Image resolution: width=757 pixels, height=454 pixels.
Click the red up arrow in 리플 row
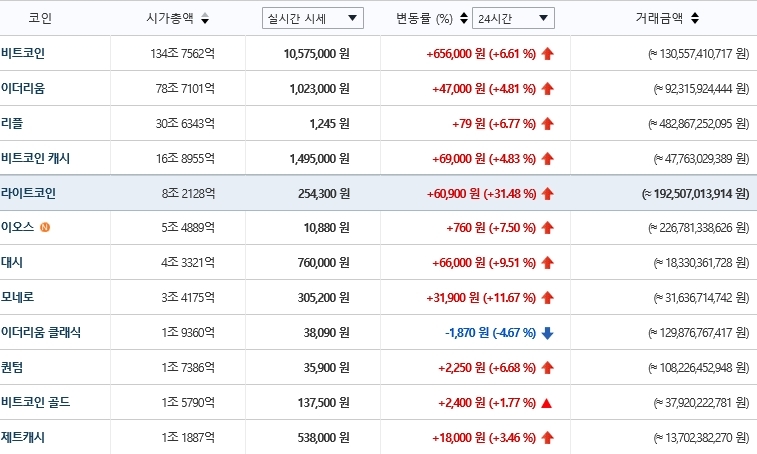[x=547, y=124]
